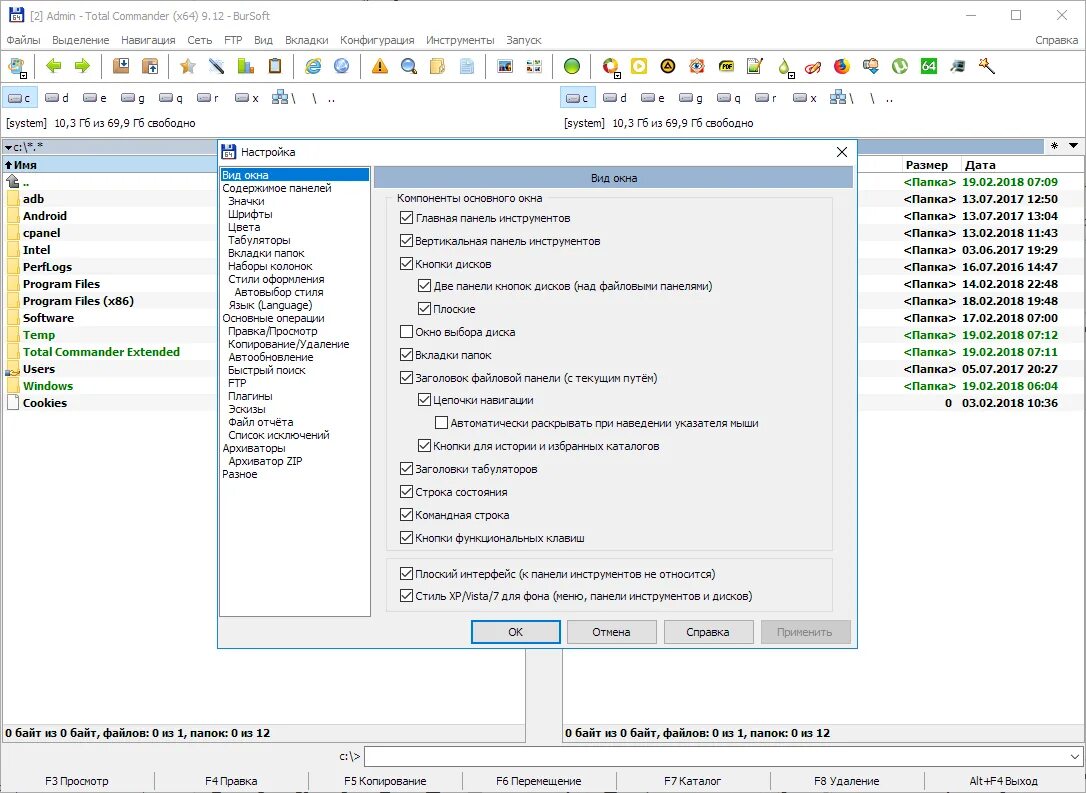1086x793 pixels.
Task: Open the PDF tool icon in toolbar
Action: click(726, 66)
